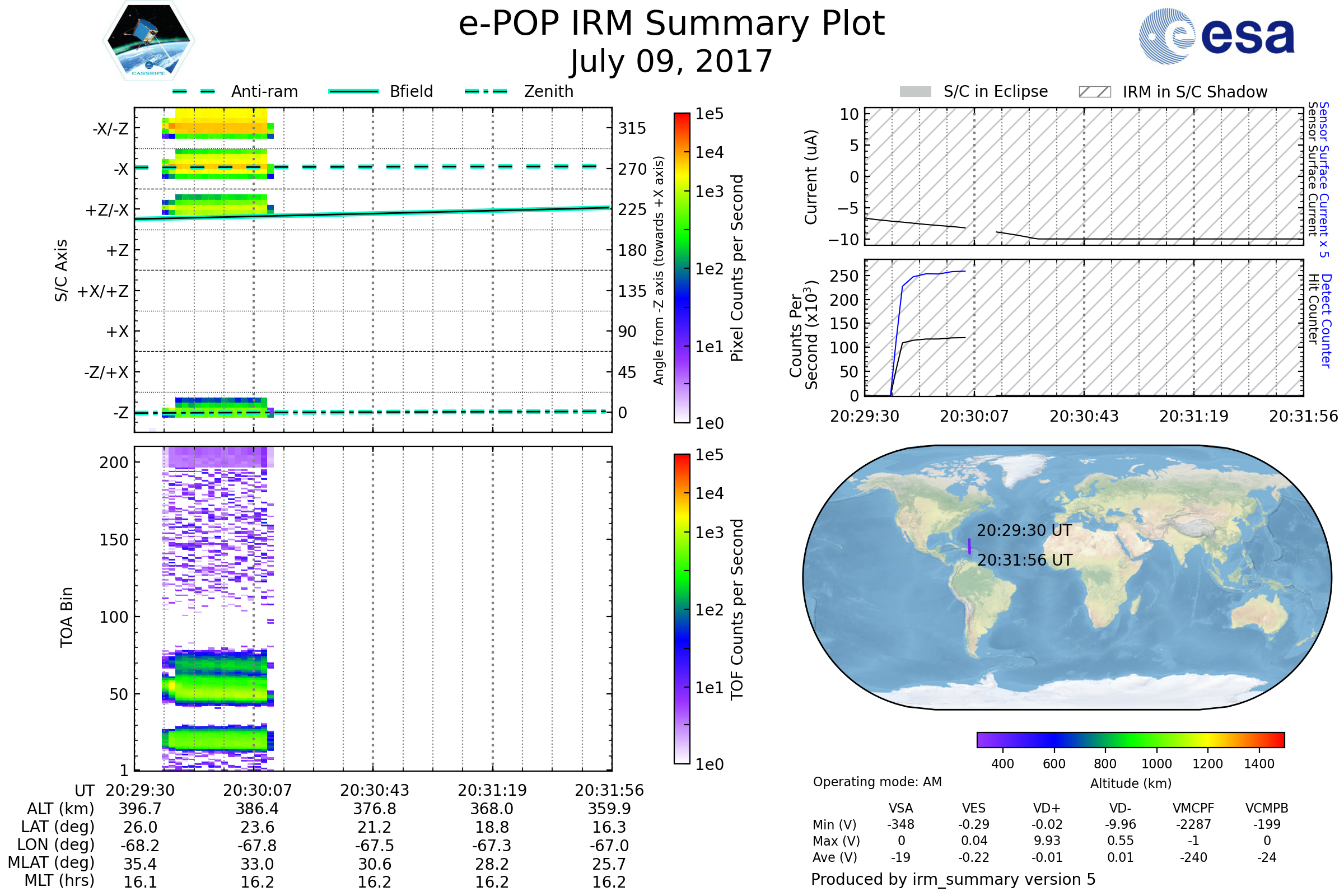Click the S/C in Eclipse gray swatch
Viewport: 1344px width, 896px height.
click(x=915, y=92)
